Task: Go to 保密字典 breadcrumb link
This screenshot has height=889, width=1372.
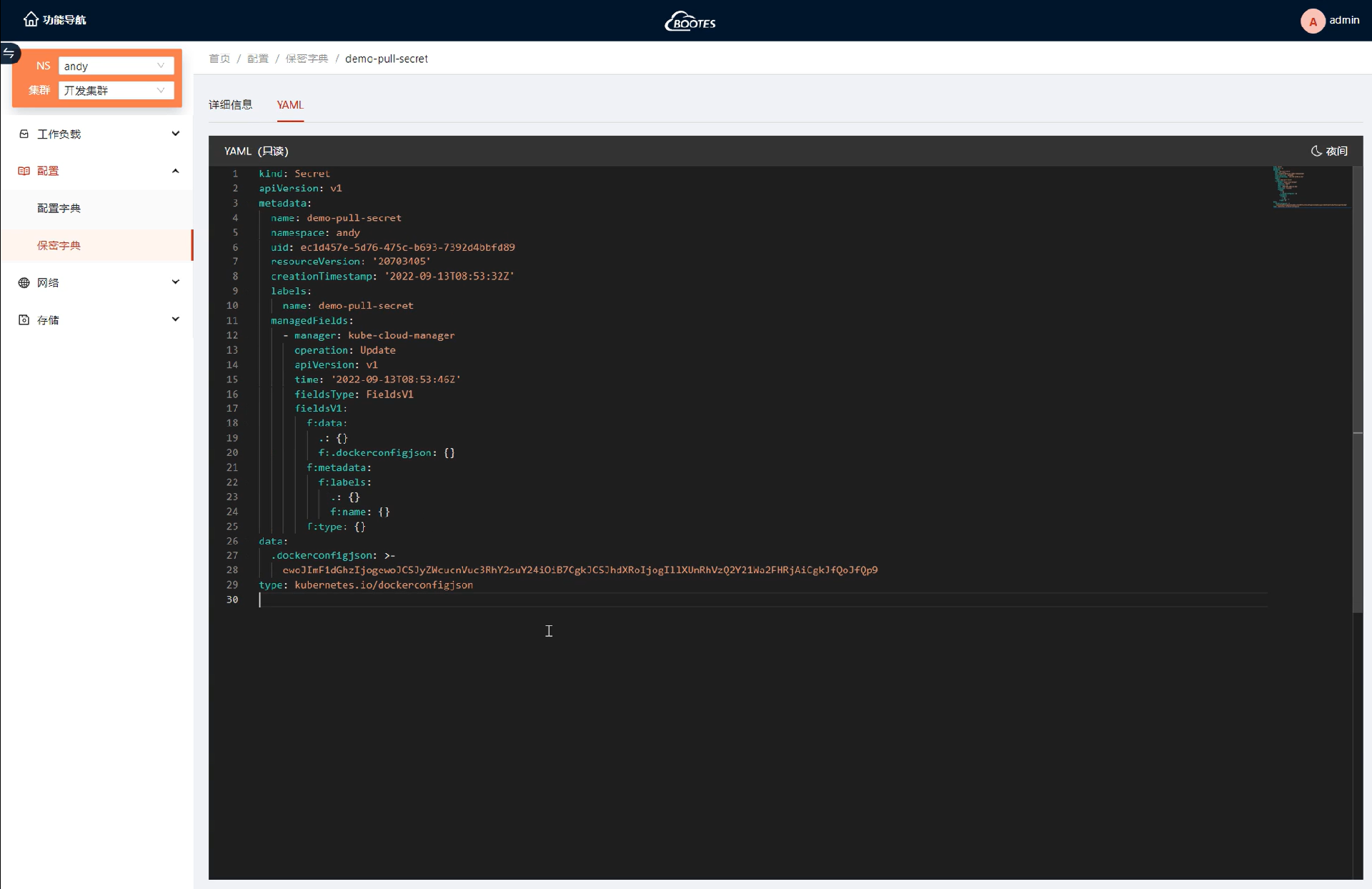Action: coord(307,59)
